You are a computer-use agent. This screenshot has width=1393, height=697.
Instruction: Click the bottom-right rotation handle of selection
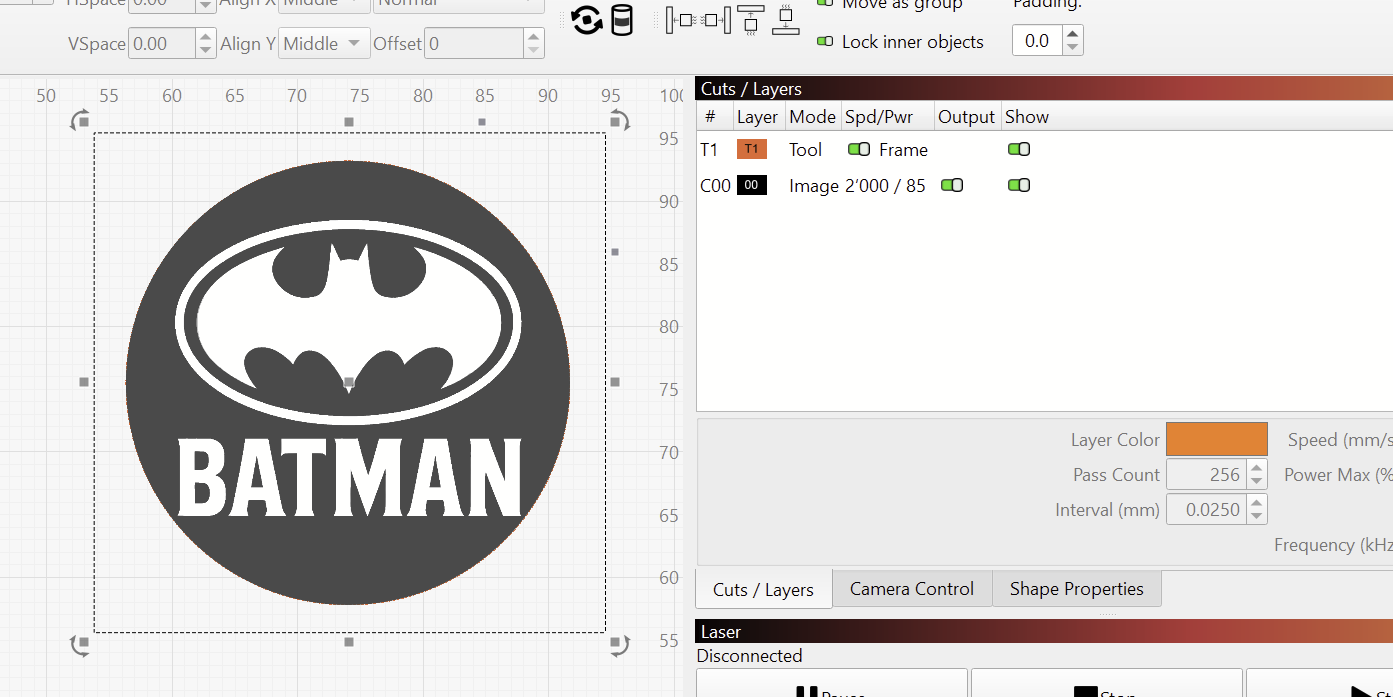pyautogui.click(x=618, y=645)
